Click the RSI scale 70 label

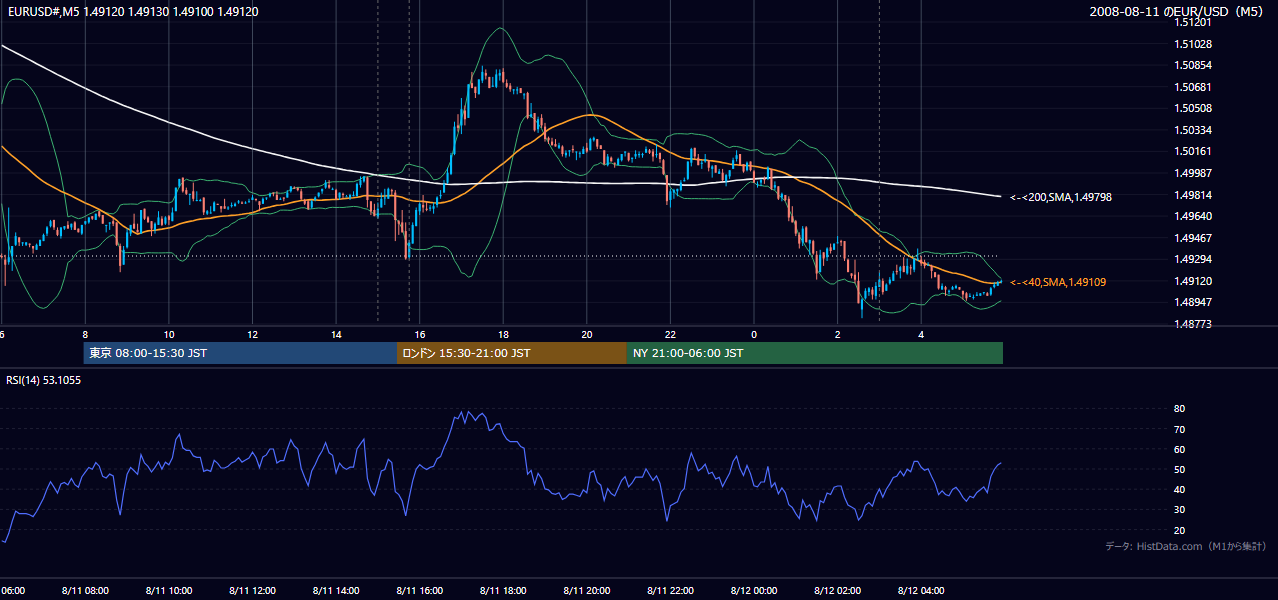pos(1179,429)
